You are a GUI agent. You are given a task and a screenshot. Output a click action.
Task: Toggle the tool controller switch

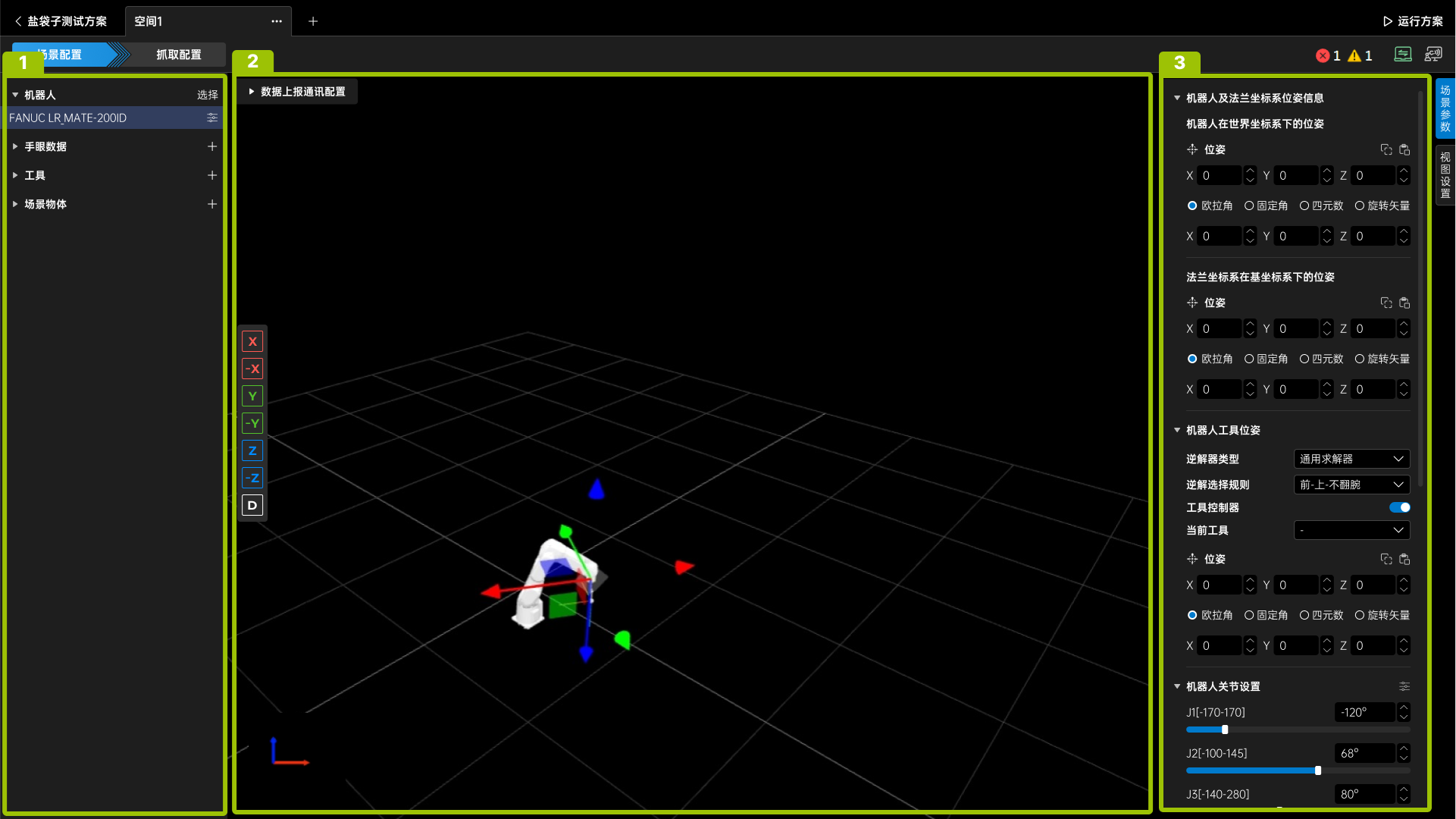1399,507
